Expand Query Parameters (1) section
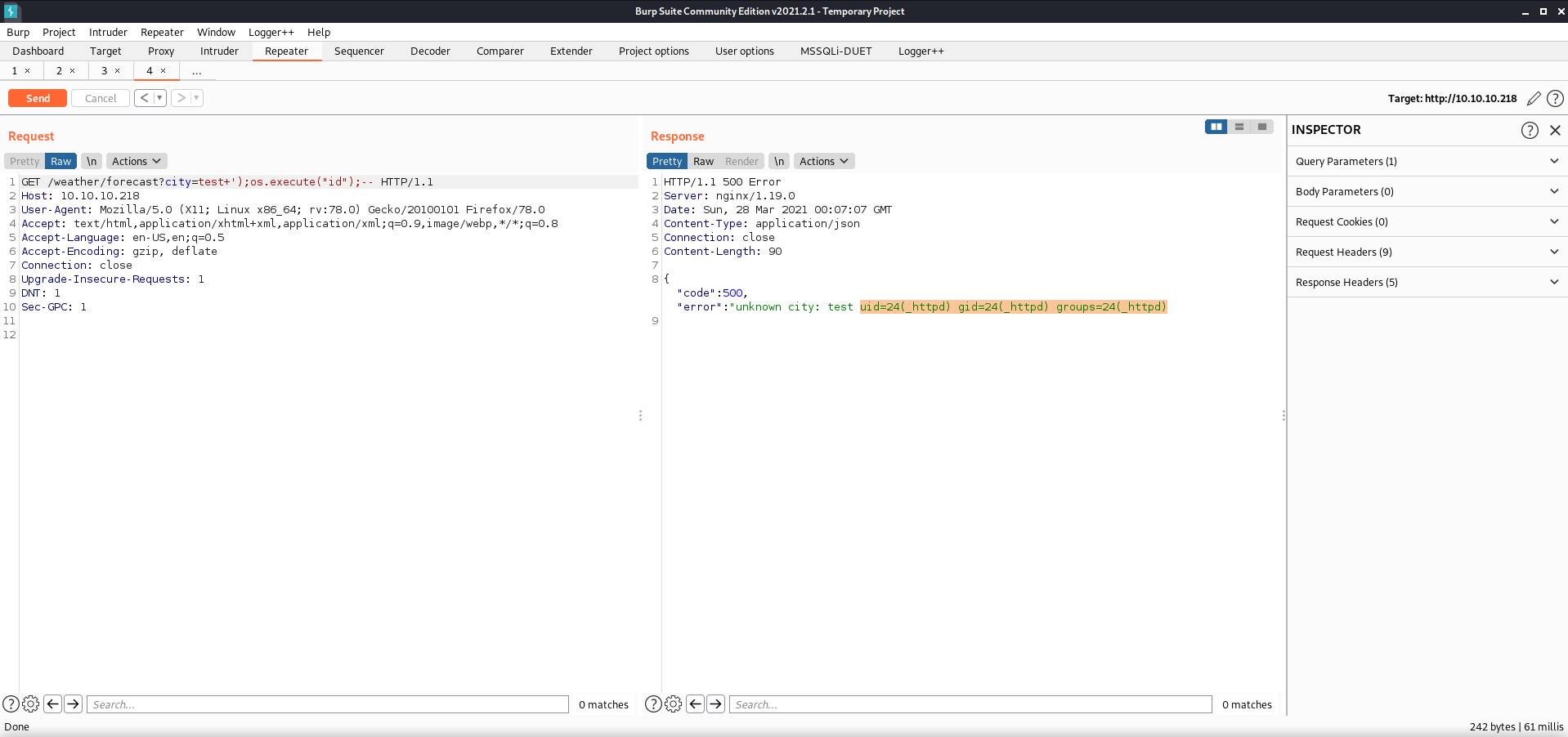The height and width of the screenshot is (737, 1568). tap(1427, 161)
